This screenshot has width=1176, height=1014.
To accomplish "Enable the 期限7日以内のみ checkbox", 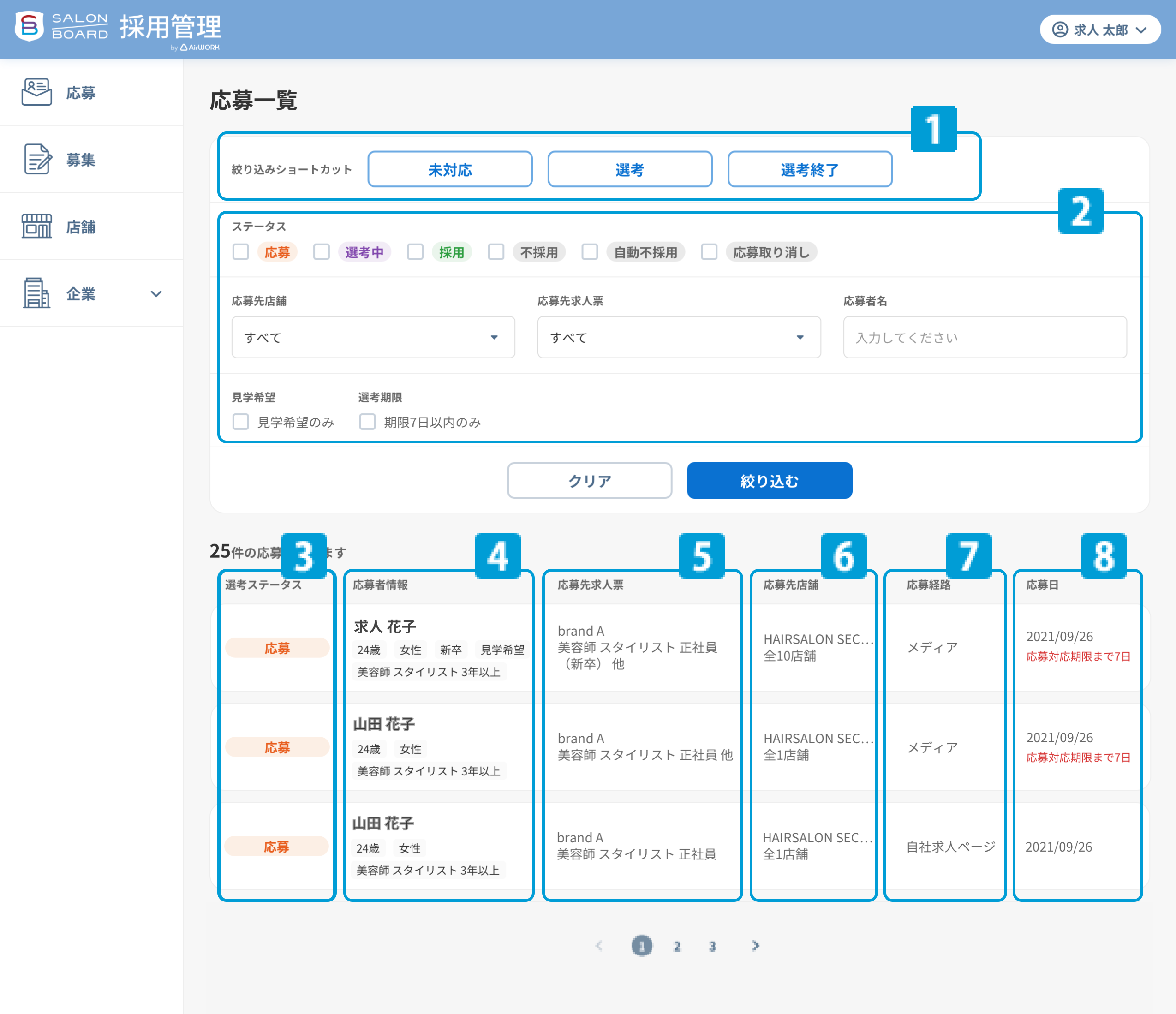I will [367, 422].
